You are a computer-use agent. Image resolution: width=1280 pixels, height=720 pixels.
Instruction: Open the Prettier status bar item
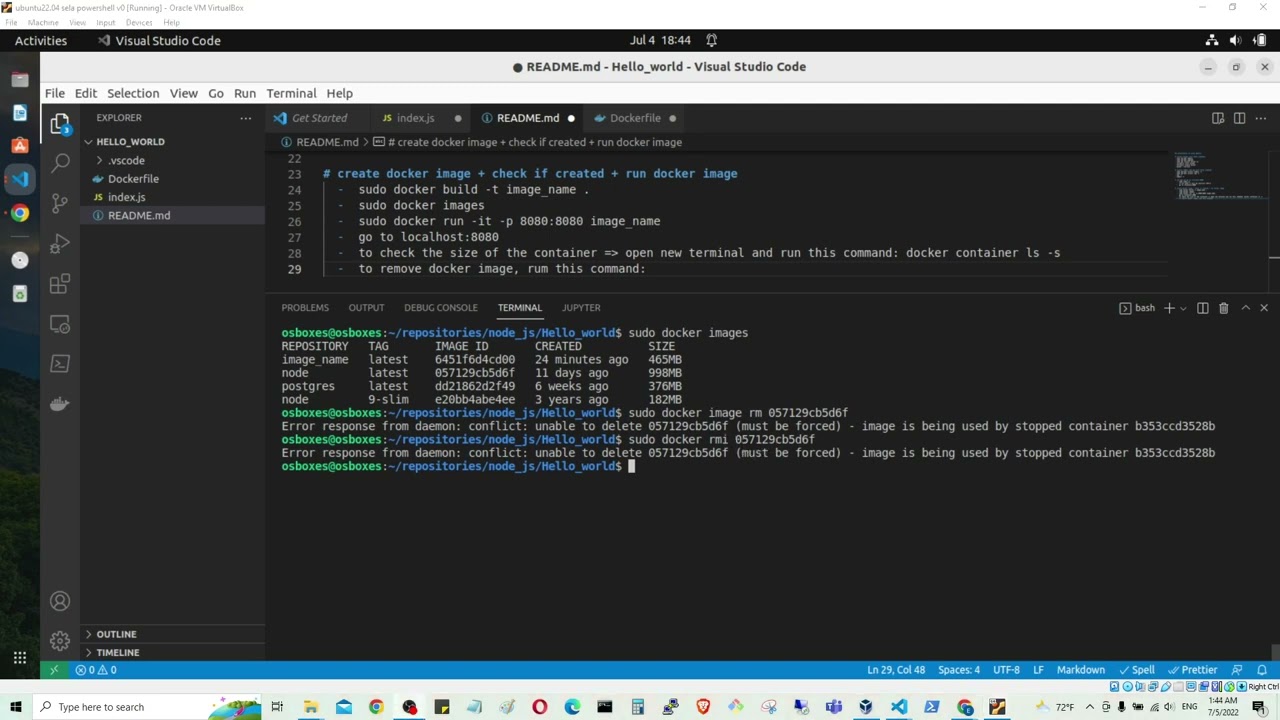(x=1192, y=670)
